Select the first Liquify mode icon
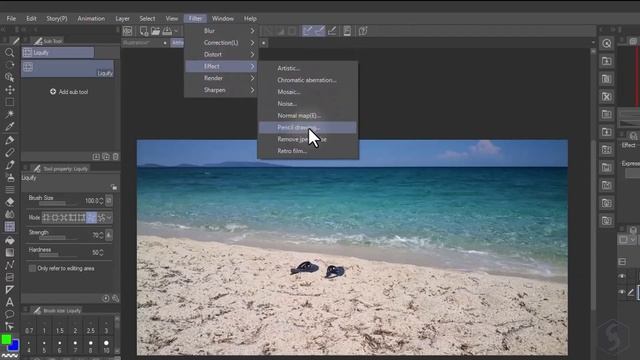 [x=46, y=218]
